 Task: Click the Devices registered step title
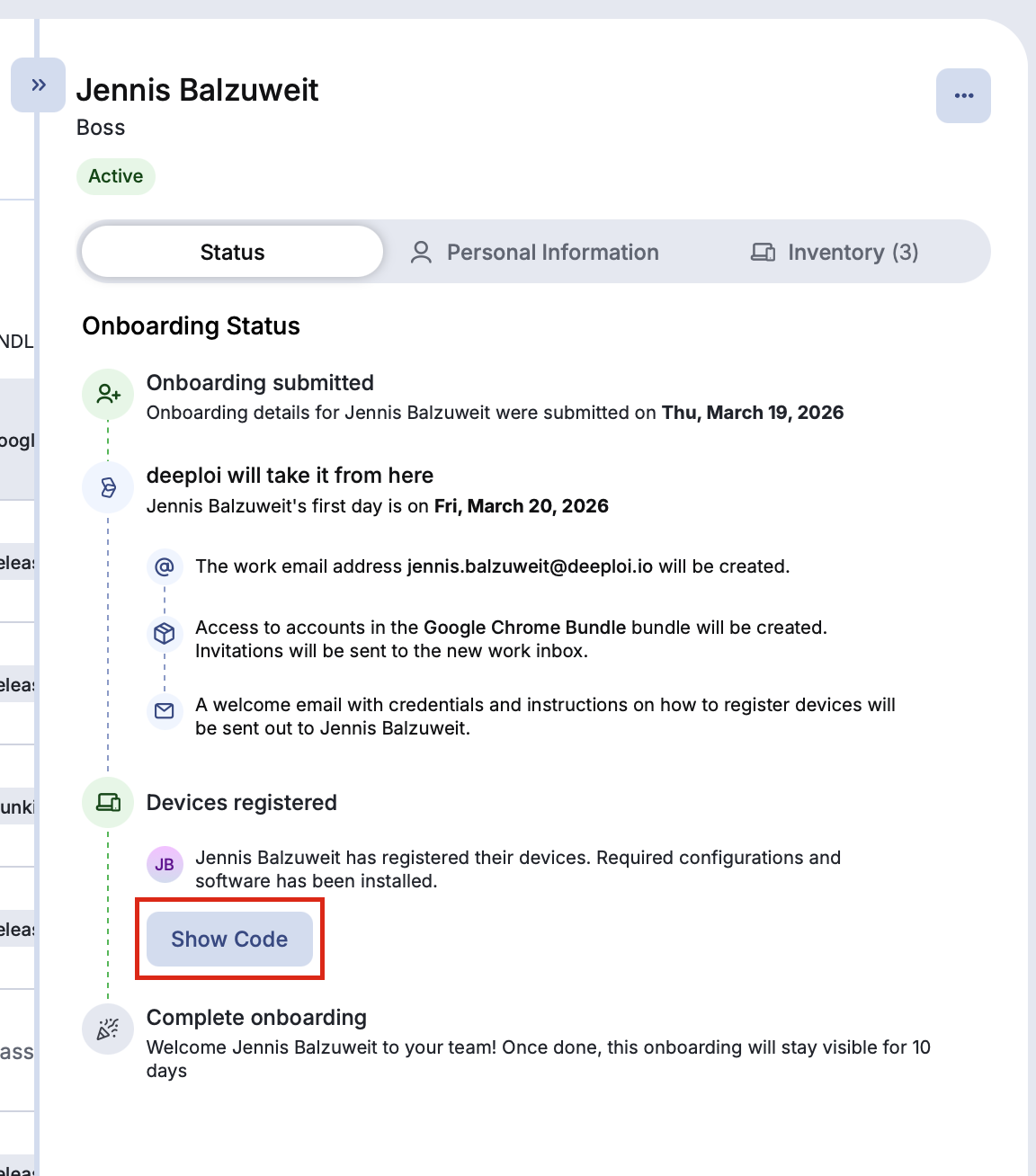pos(242,803)
